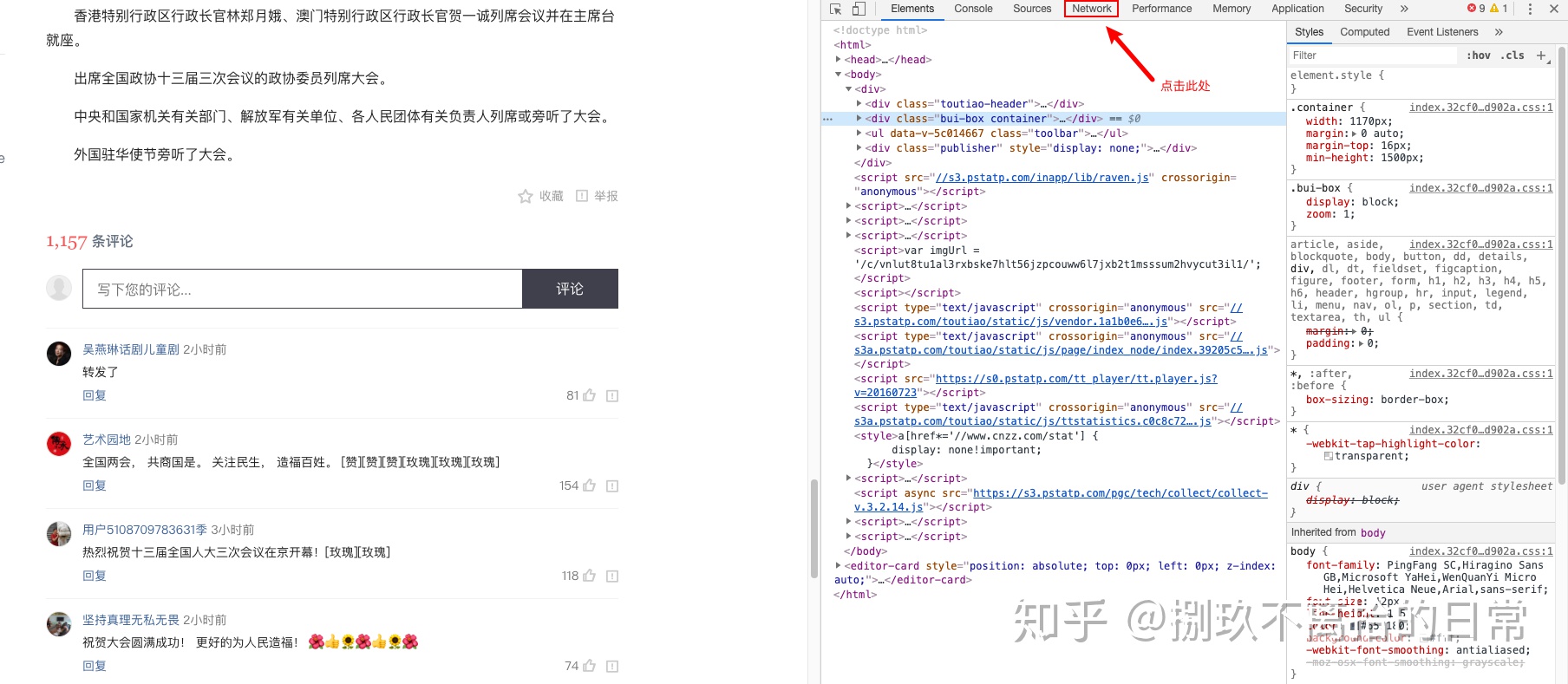Image resolution: width=1568 pixels, height=684 pixels.
Task: Open the Event Listeners tab
Action: [1442, 32]
